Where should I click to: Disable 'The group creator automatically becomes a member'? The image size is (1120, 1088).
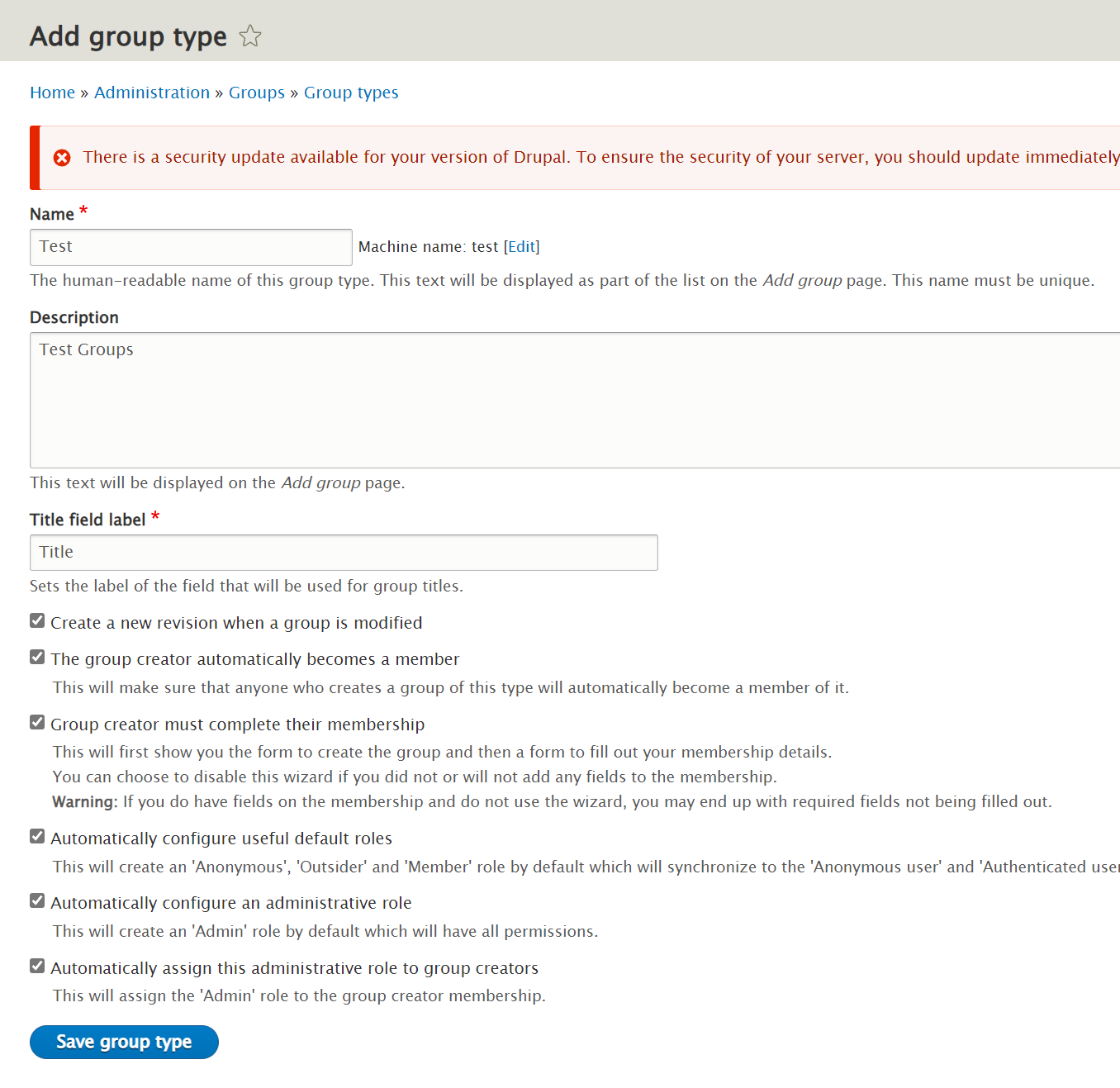click(37, 657)
